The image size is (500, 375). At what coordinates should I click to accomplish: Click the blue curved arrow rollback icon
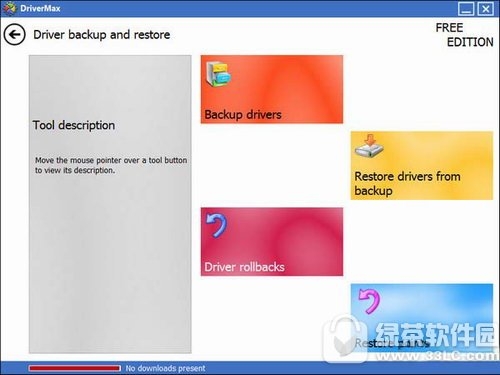[216, 225]
